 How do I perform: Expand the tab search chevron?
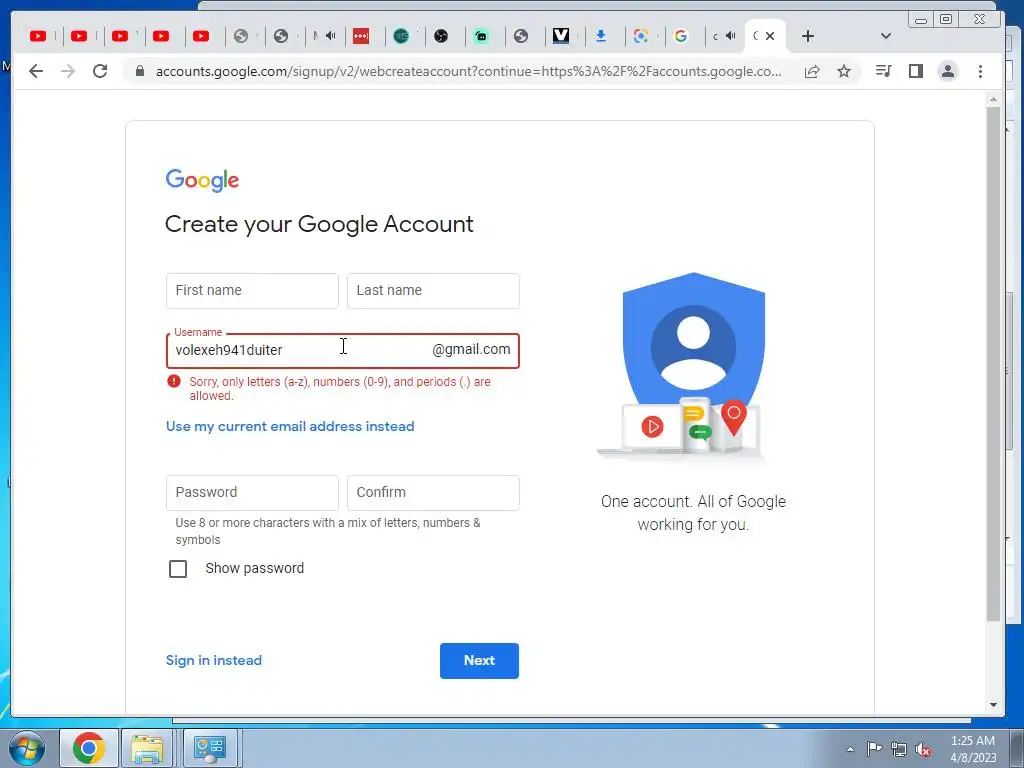coord(886,36)
